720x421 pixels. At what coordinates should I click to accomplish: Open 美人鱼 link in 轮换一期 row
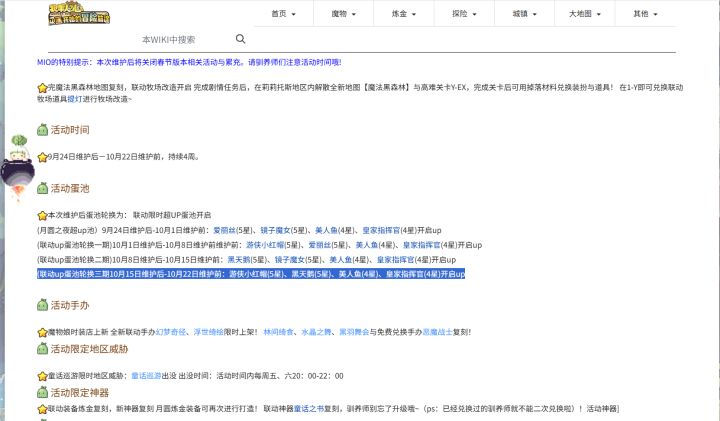coord(367,245)
